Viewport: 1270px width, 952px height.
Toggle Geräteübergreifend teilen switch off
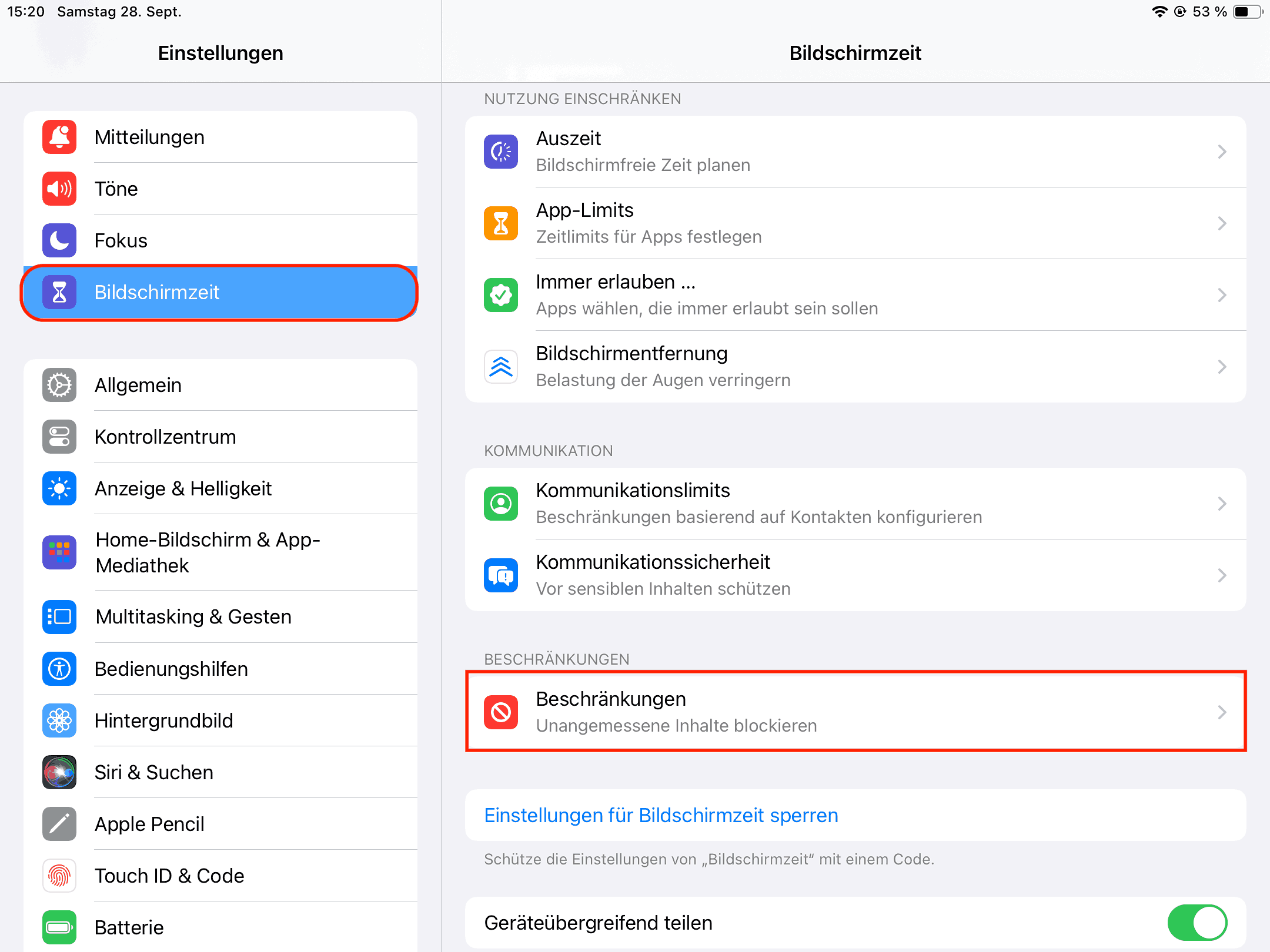1197,923
